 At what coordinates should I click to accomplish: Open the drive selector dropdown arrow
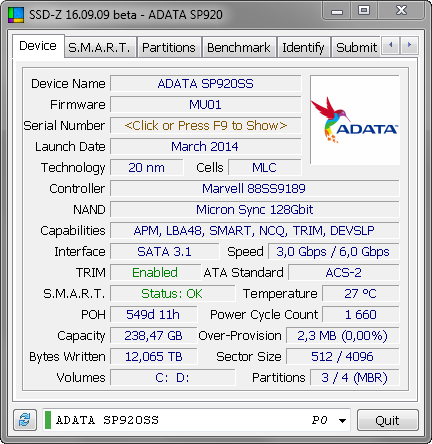342,420
